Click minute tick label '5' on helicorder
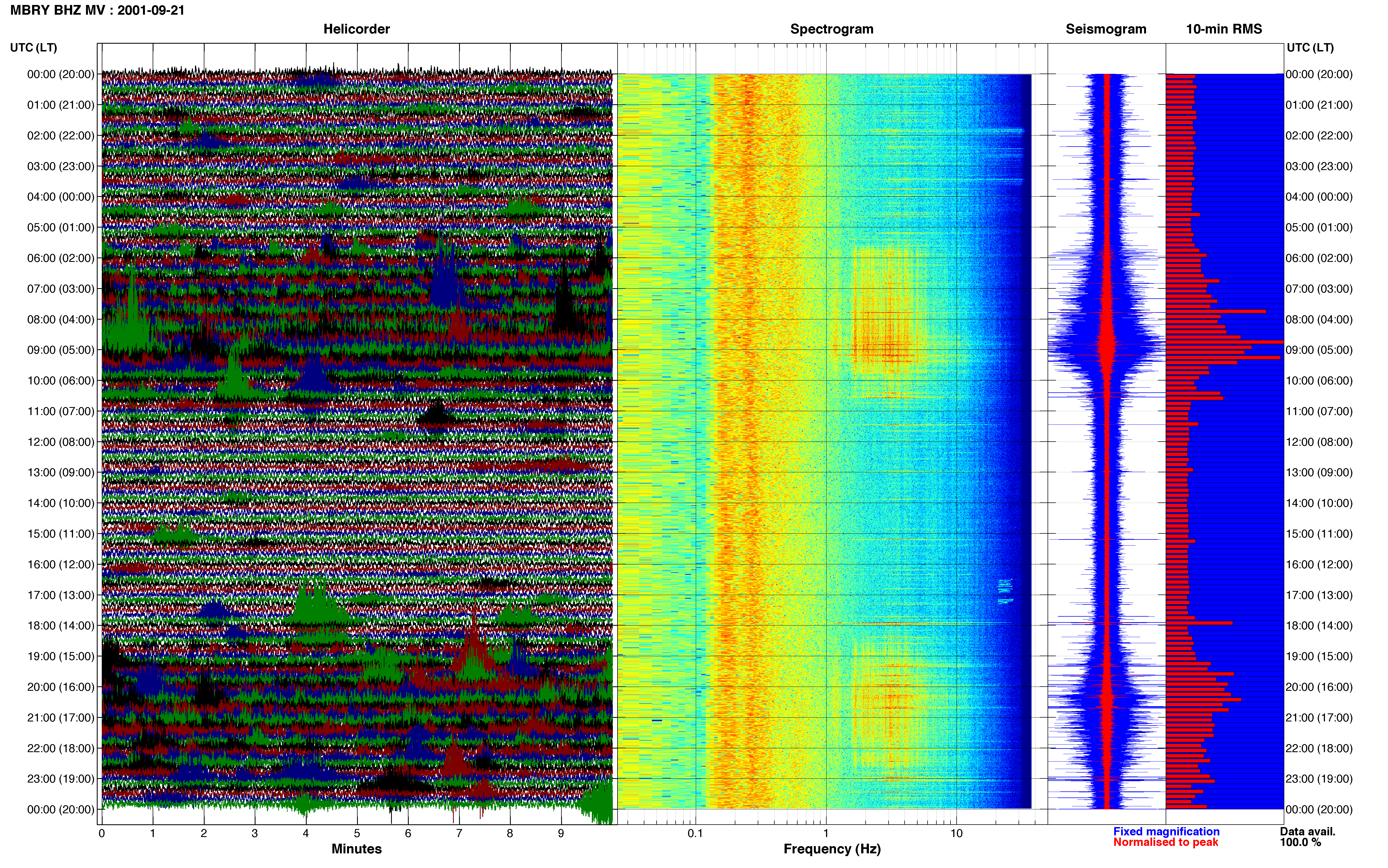The height and width of the screenshot is (868, 1388). coord(357,833)
